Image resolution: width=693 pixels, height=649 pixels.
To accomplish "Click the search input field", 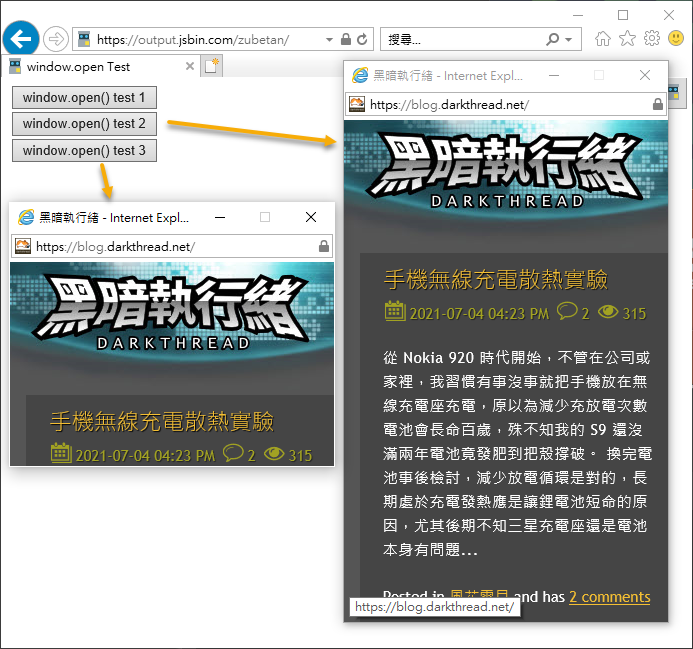I will tap(460, 40).
